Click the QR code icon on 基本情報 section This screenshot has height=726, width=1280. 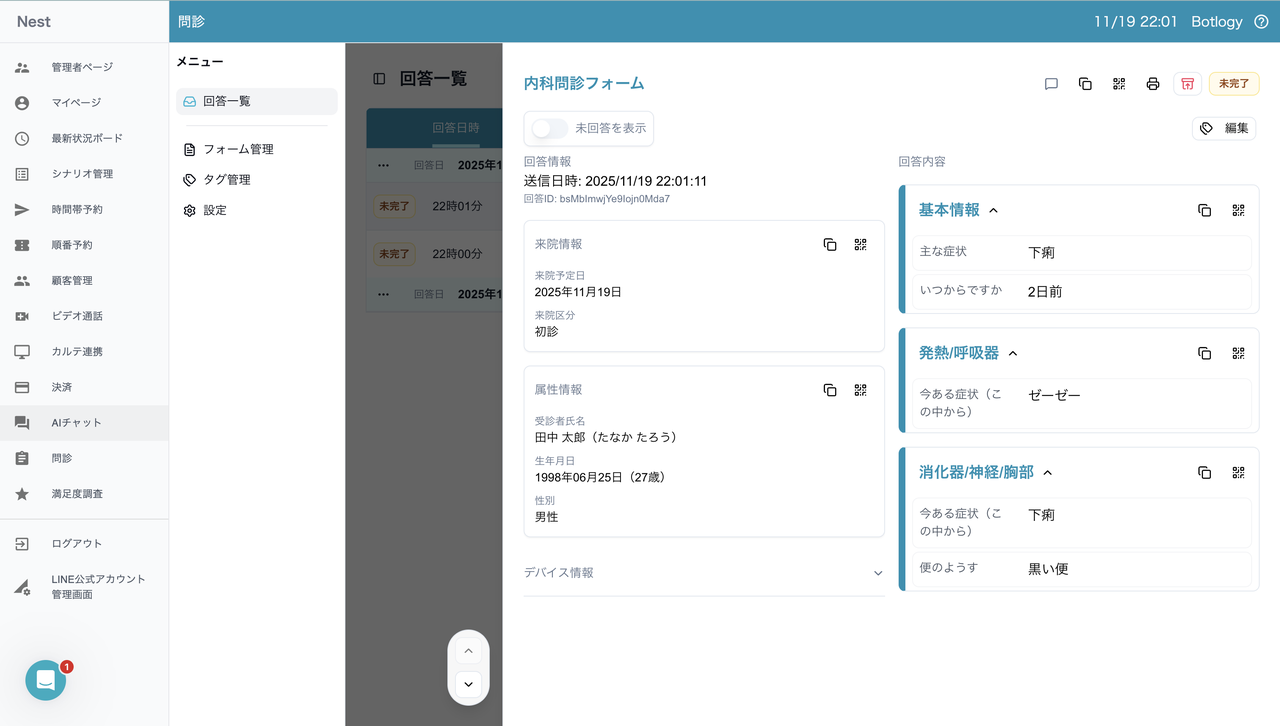point(1238,210)
